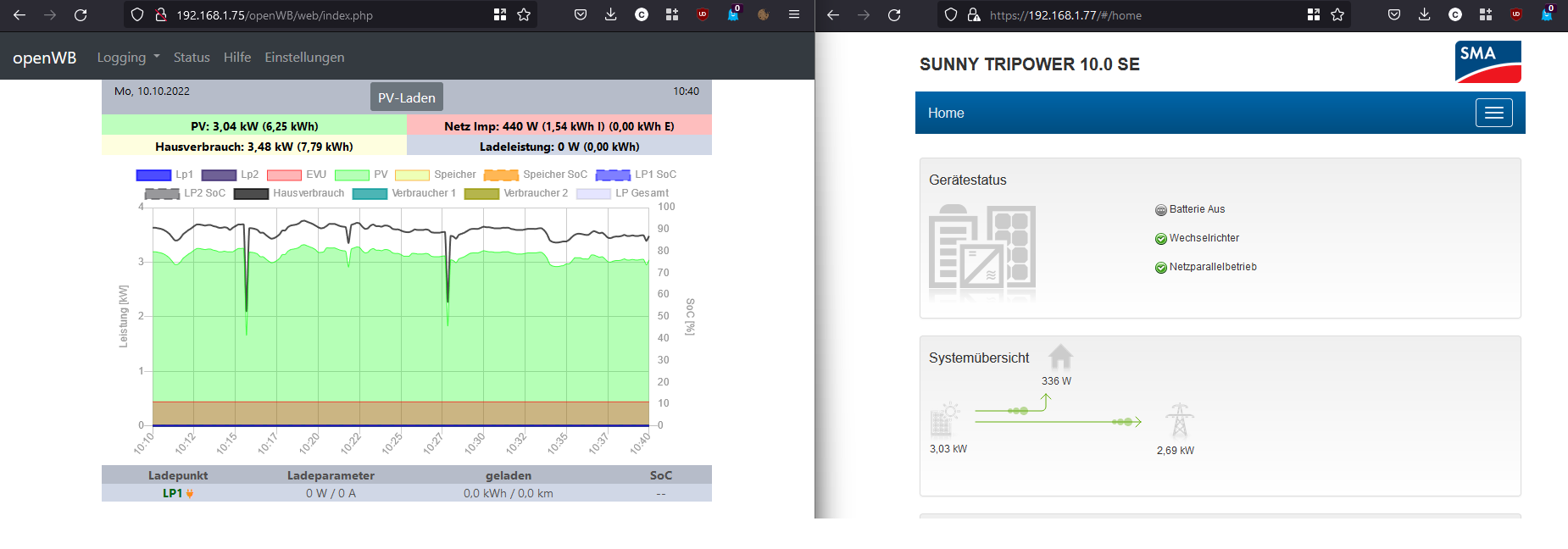
Task: Toggle the PV dataset in the chart legend
Action: [362, 175]
